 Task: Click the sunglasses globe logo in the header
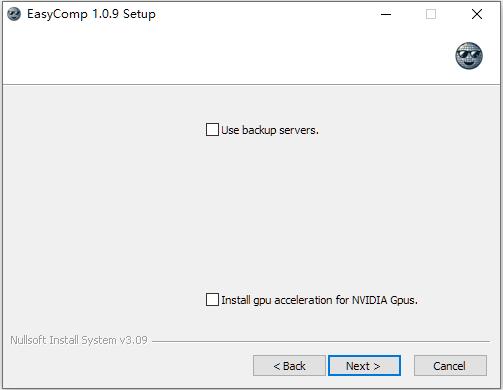click(469, 56)
